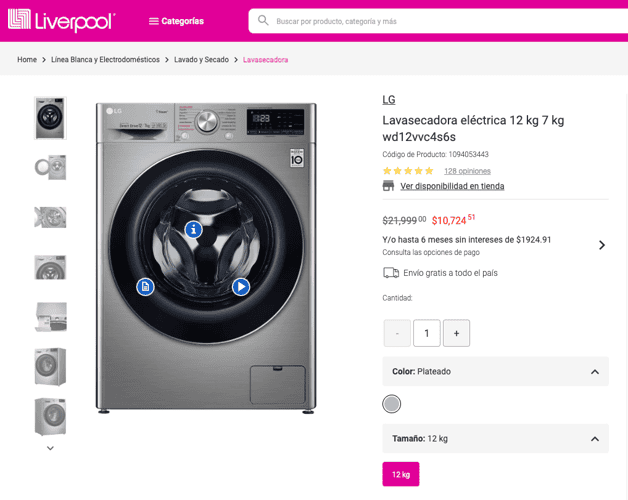Collapse the Tamaño section
Image resolution: width=628 pixels, height=500 pixels.
[594, 439]
